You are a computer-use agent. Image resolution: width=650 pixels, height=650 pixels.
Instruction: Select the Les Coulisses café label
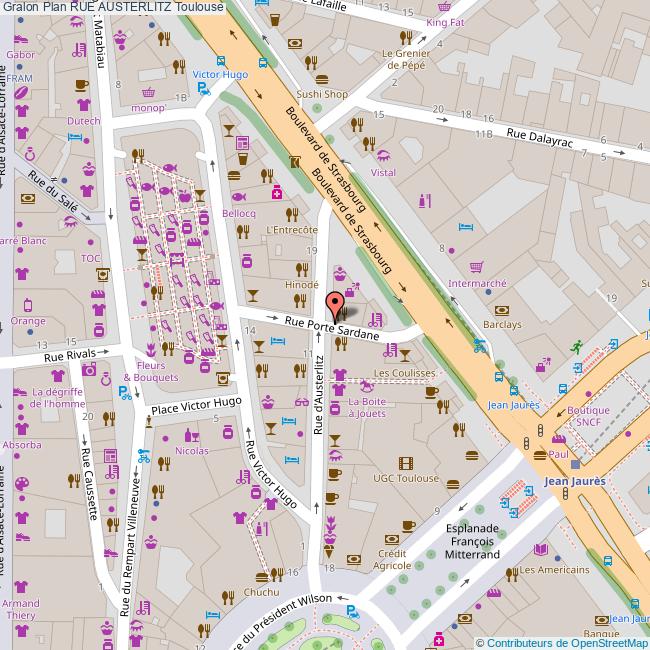pos(404,373)
